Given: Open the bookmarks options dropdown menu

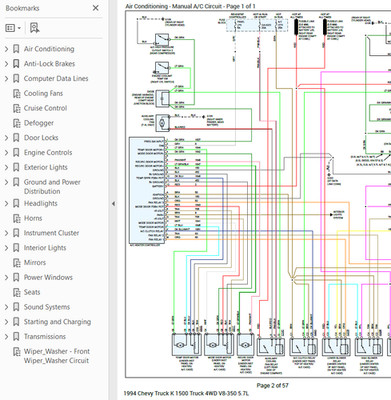Looking at the screenshot, I should click(x=13, y=28).
